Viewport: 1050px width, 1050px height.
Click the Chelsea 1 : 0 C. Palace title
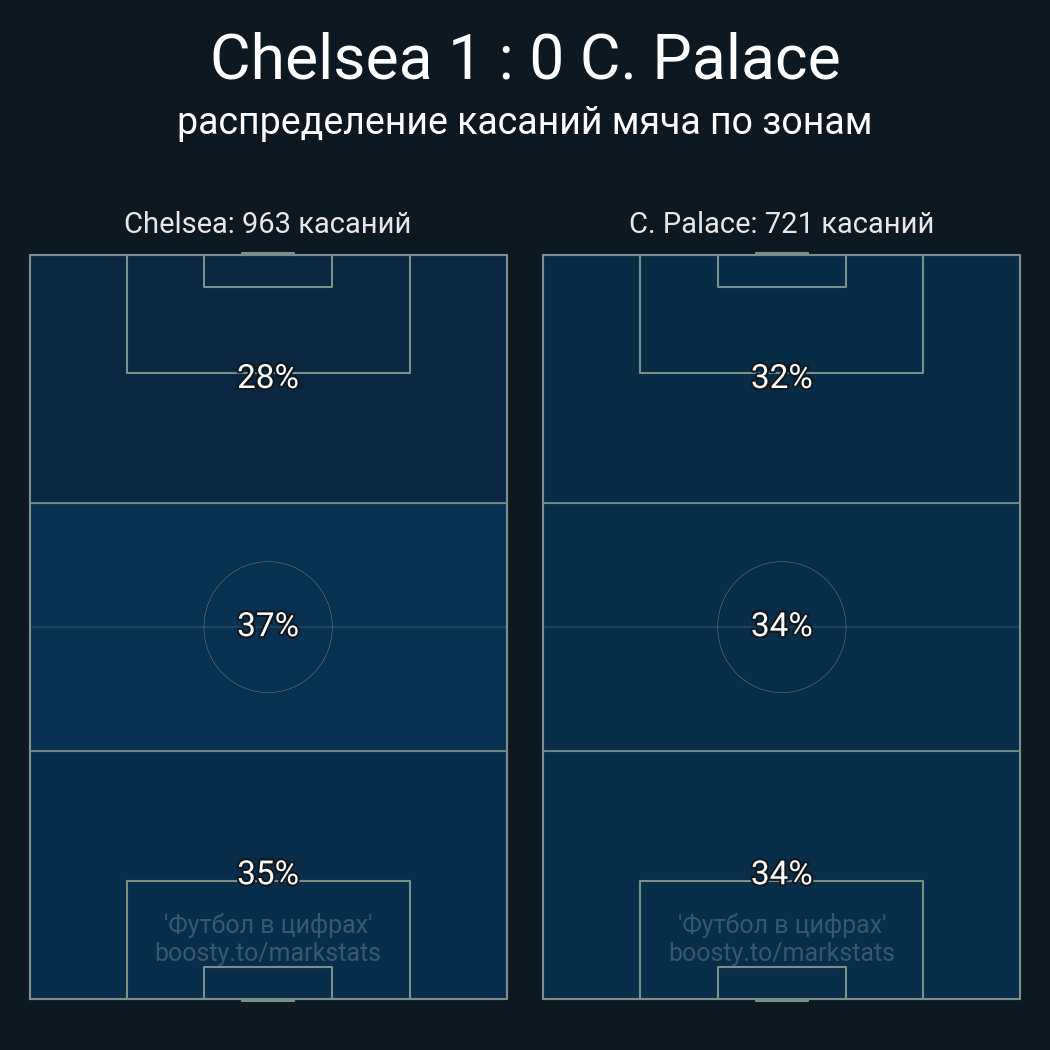pos(525,58)
